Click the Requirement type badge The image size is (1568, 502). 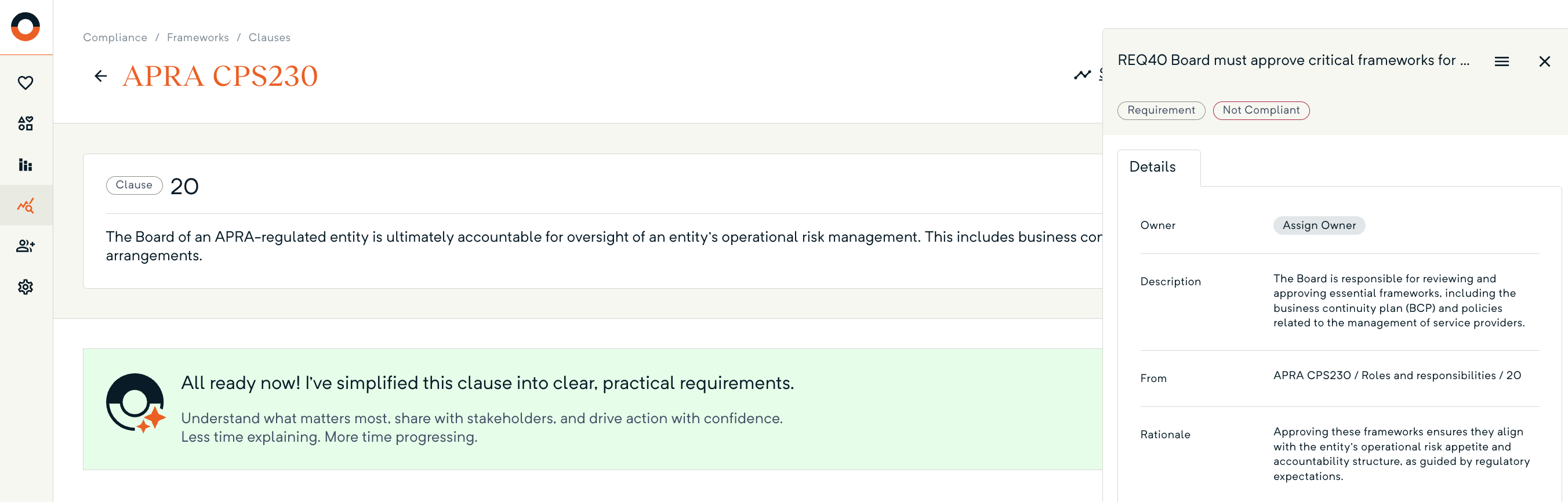(1161, 110)
